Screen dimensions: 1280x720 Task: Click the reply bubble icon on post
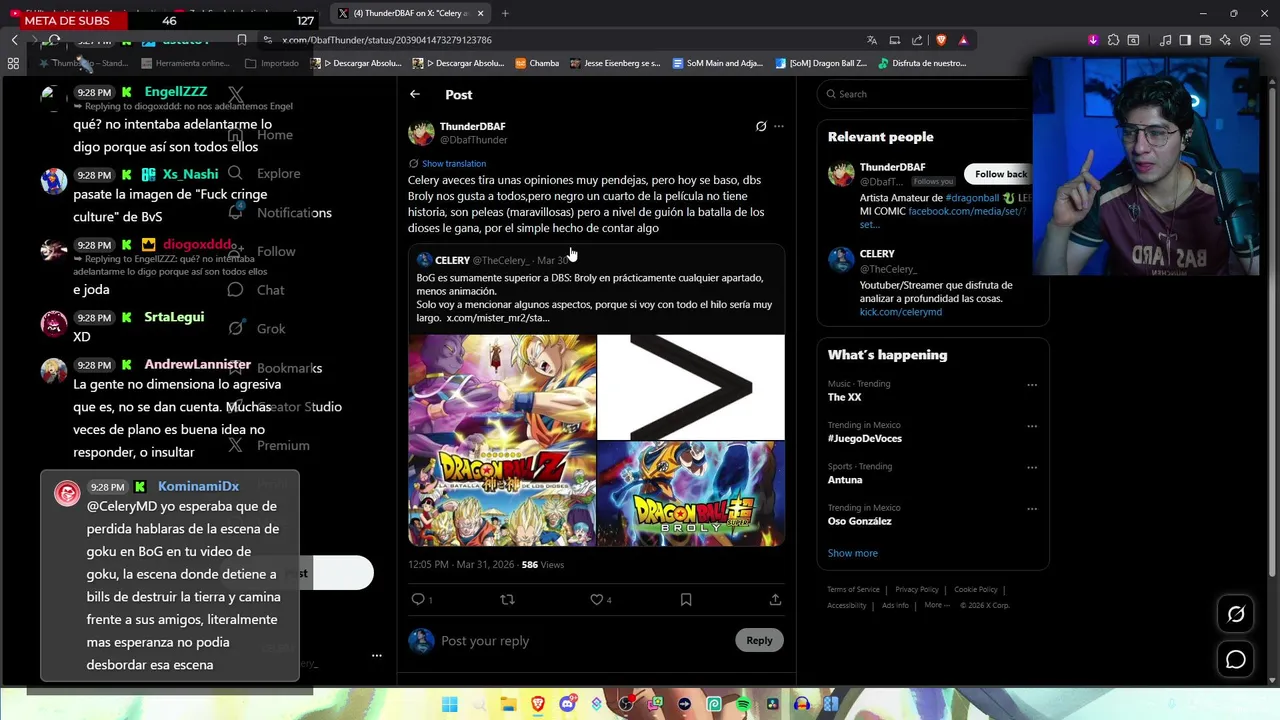coord(418,599)
